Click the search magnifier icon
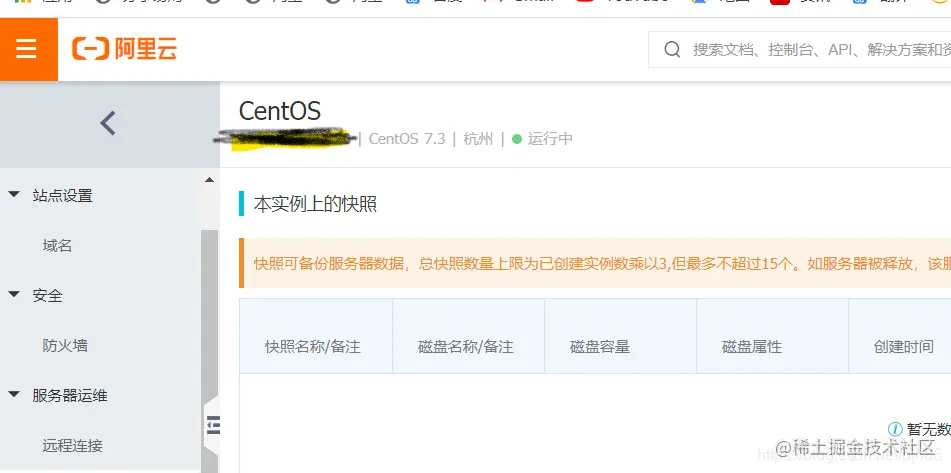 pyautogui.click(x=672, y=49)
